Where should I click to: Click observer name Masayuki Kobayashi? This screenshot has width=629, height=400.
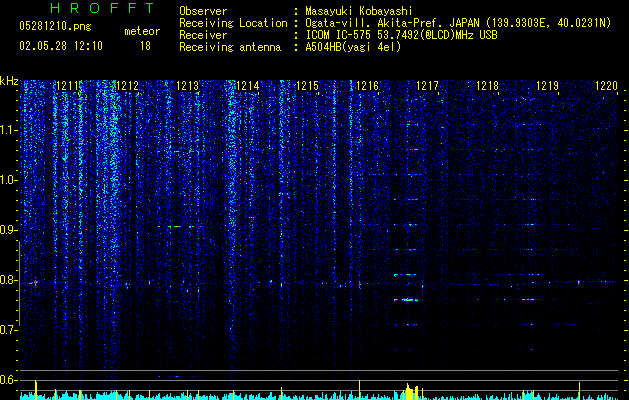click(359, 11)
